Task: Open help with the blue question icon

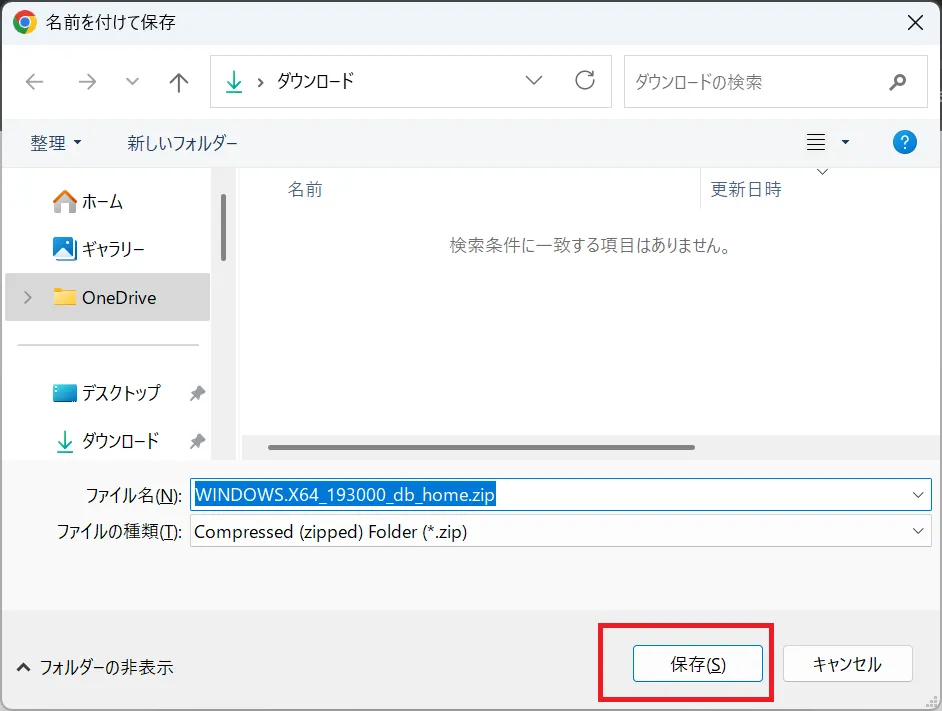Action: pos(904,142)
